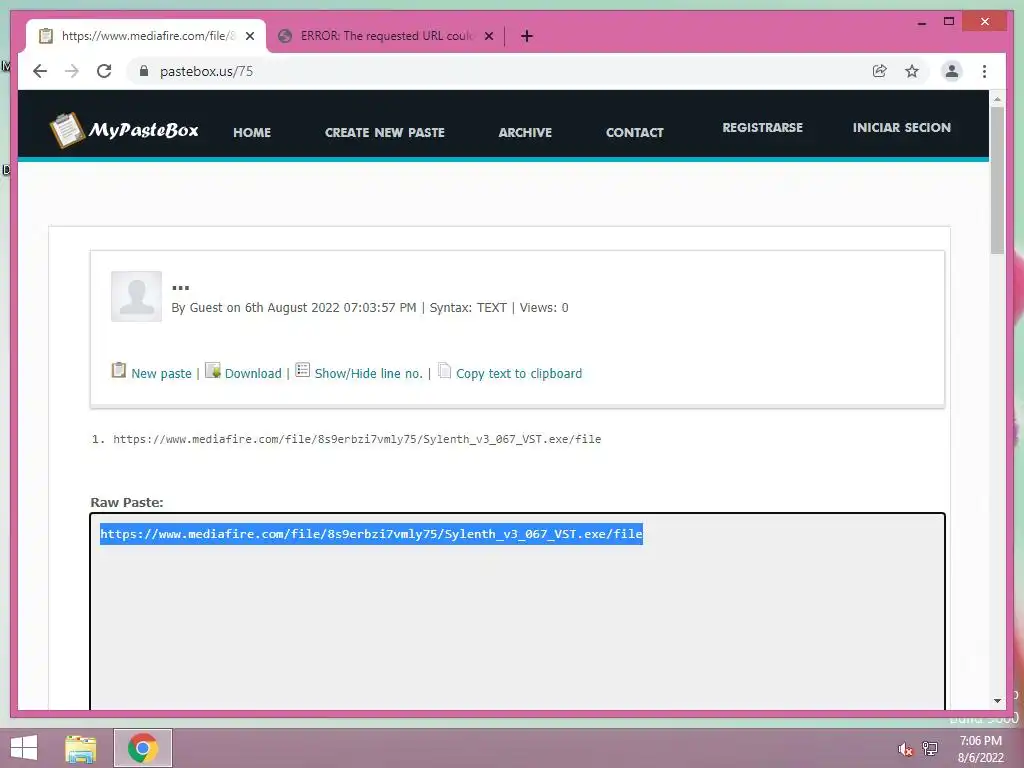Click the browser forward arrow
The image size is (1024, 768).
72,71
